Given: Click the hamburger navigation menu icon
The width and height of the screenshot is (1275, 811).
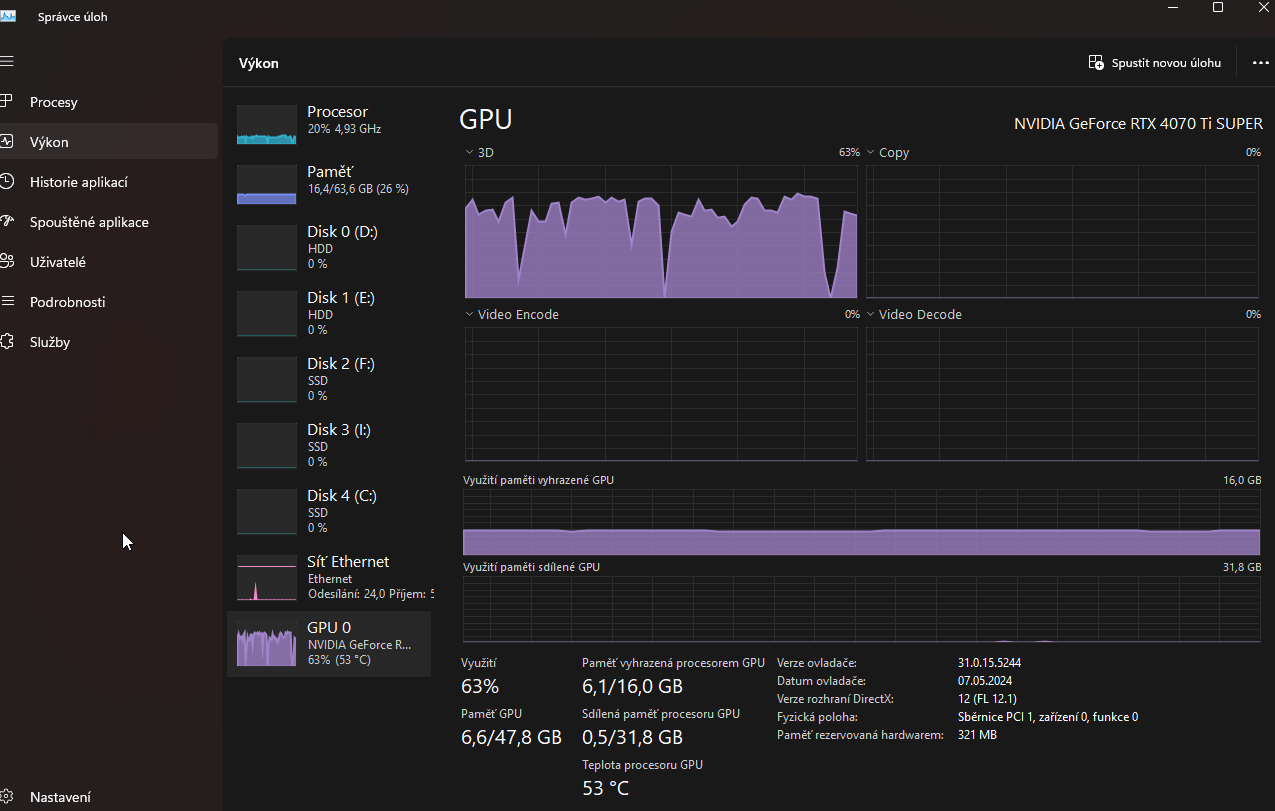Looking at the screenshot, I should 7,62.
